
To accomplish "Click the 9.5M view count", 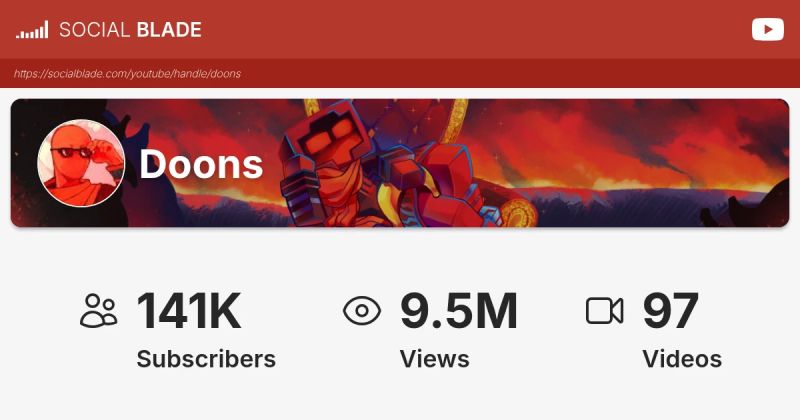I will (x=459, y=311).
